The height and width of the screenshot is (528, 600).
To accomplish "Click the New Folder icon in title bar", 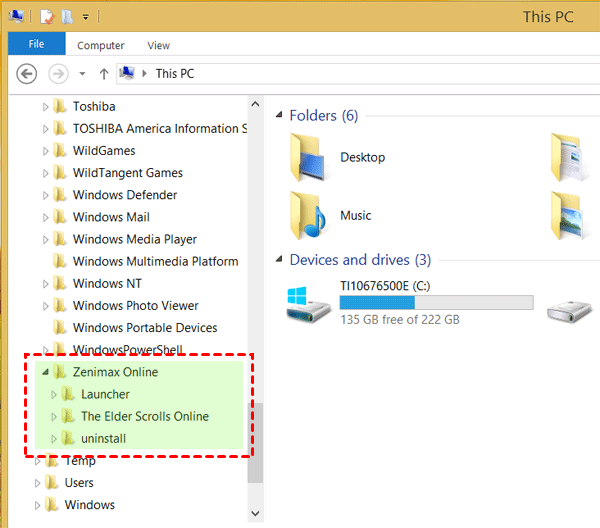I will coord(66,17).
